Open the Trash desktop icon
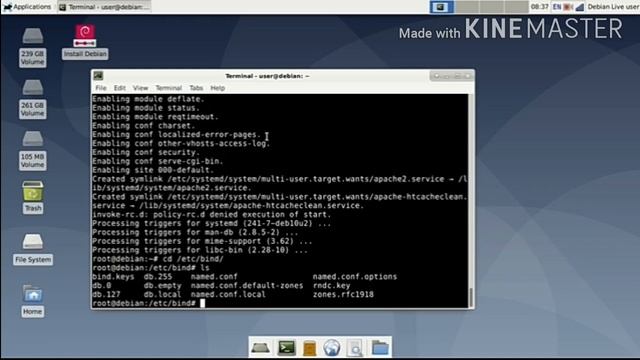The width and height of the screenshot is (640, 360). [x=33, y=197]
